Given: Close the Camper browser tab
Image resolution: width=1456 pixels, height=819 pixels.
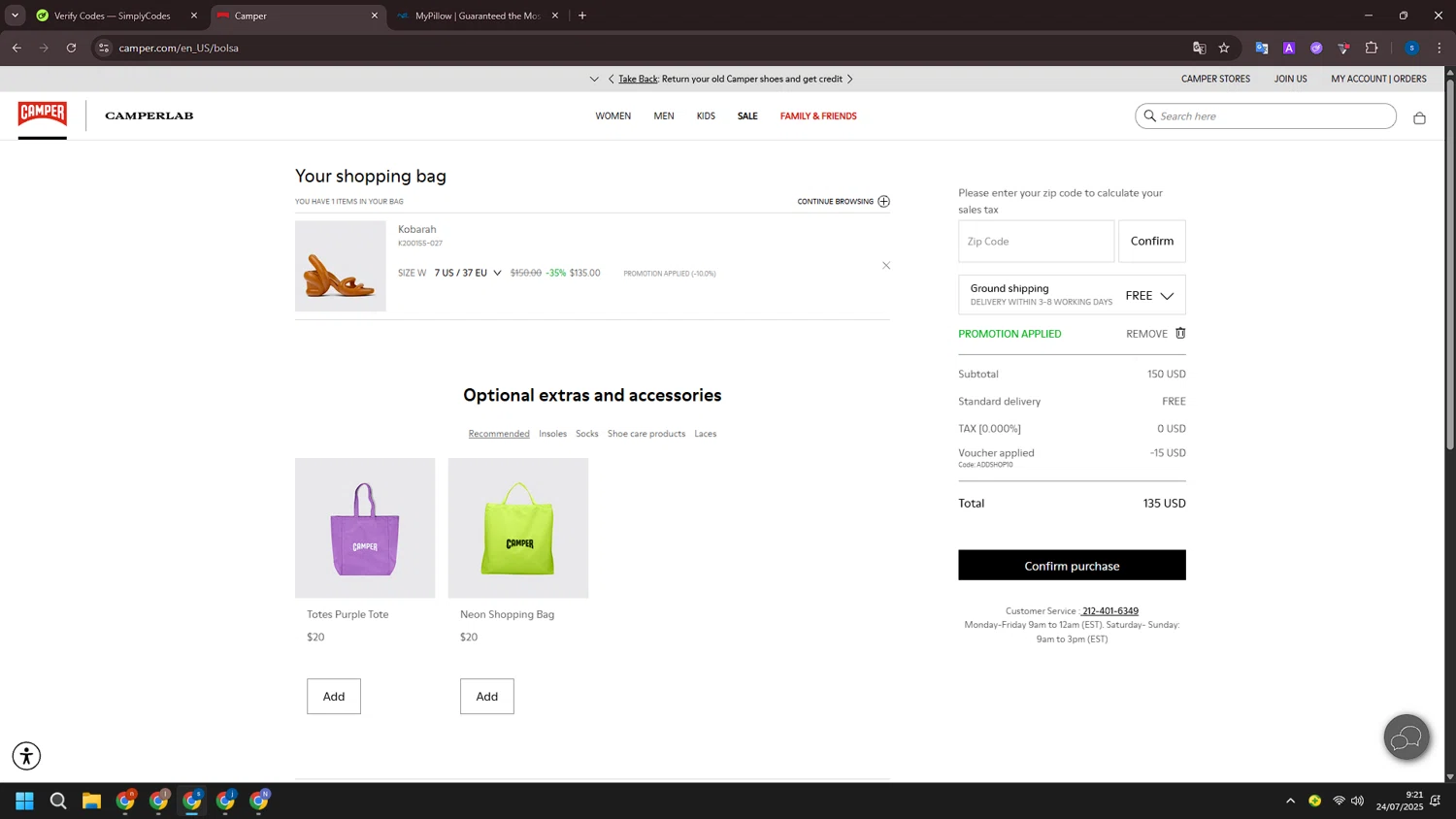Looking at the screenshot, I should (x=375, y=16).
